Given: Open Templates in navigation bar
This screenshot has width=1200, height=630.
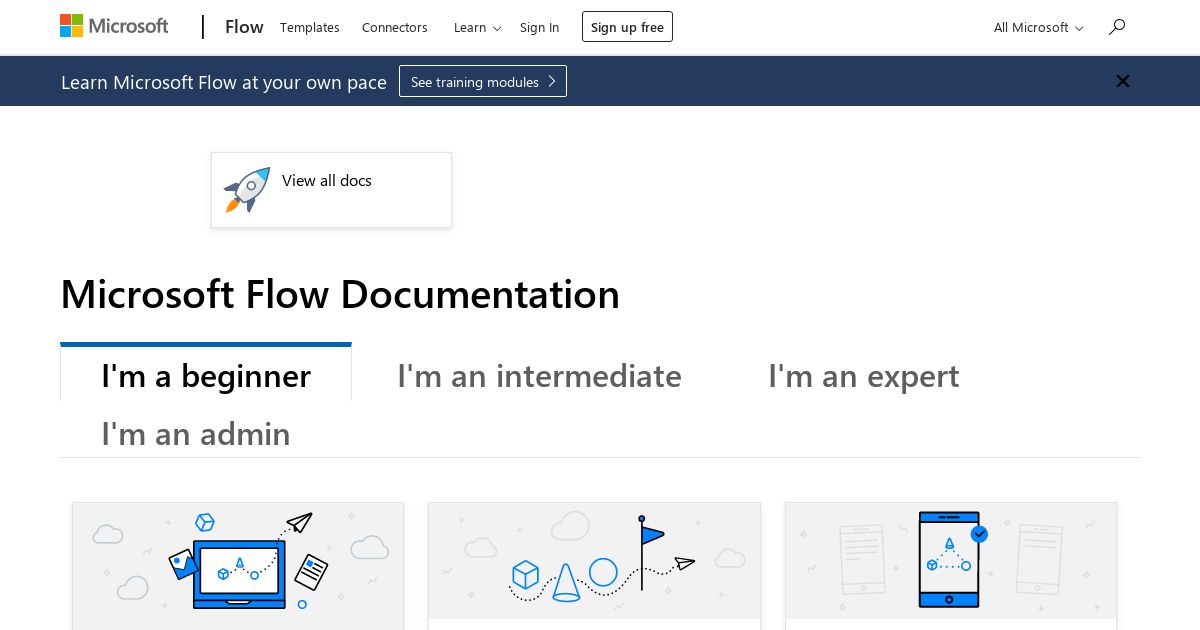Looking at the screenshot, I should click(x=310, y=27).
